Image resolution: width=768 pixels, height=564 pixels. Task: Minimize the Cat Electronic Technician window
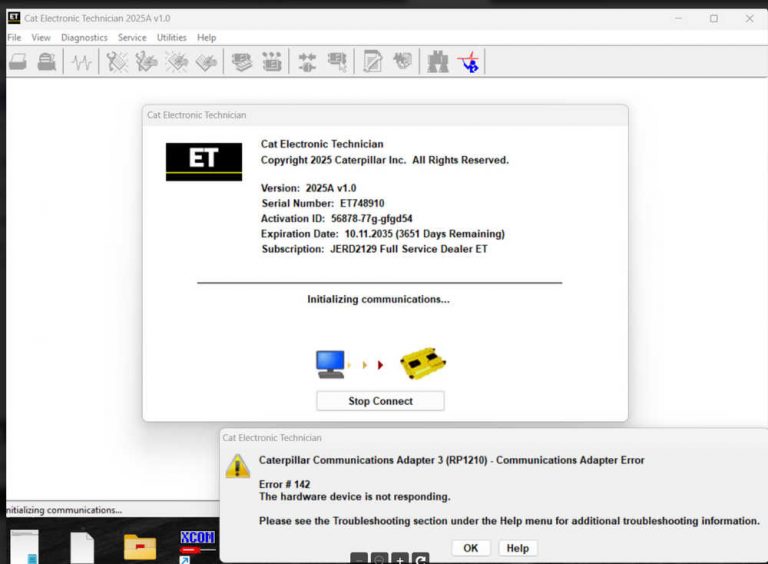coord(678,19)
